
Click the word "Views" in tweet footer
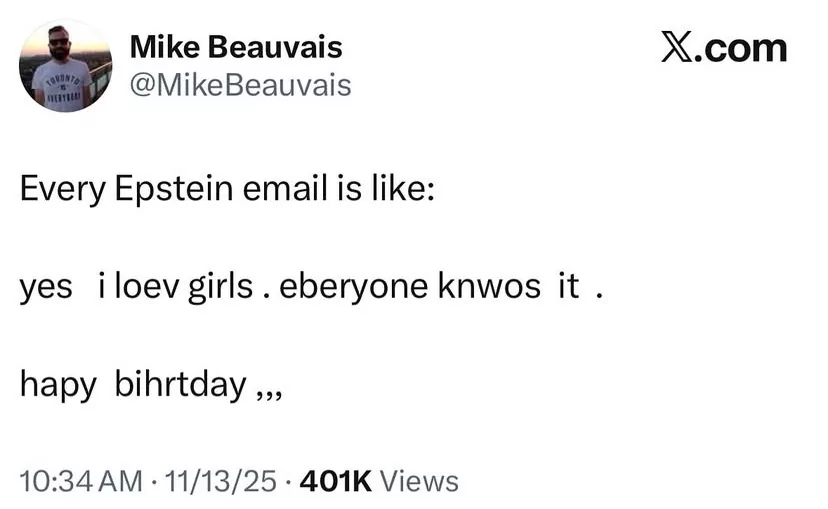pos(420,481)
